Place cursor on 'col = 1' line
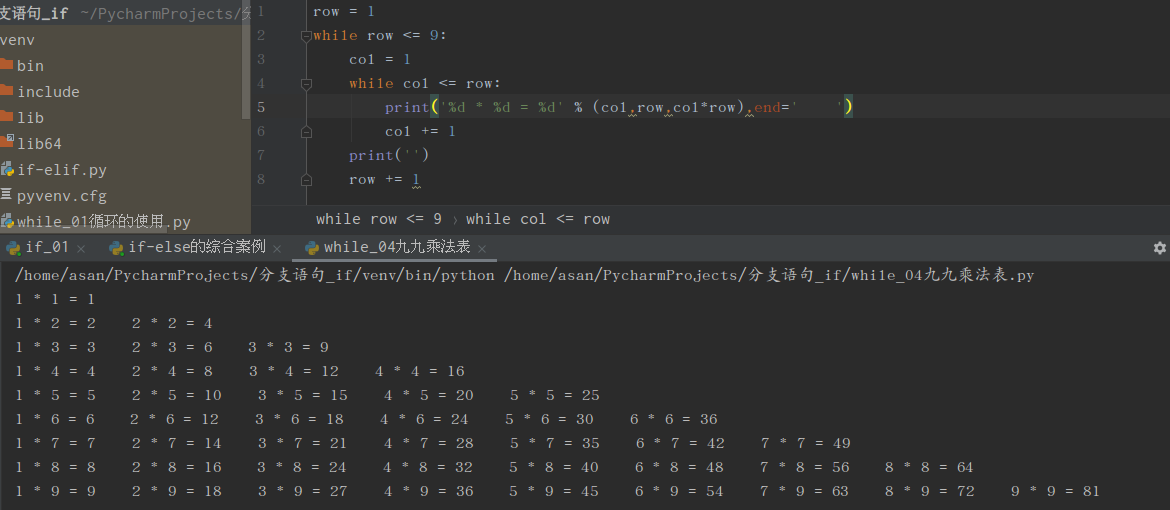Viewport: 1170px width, 510px height. (x=380, y=59)
